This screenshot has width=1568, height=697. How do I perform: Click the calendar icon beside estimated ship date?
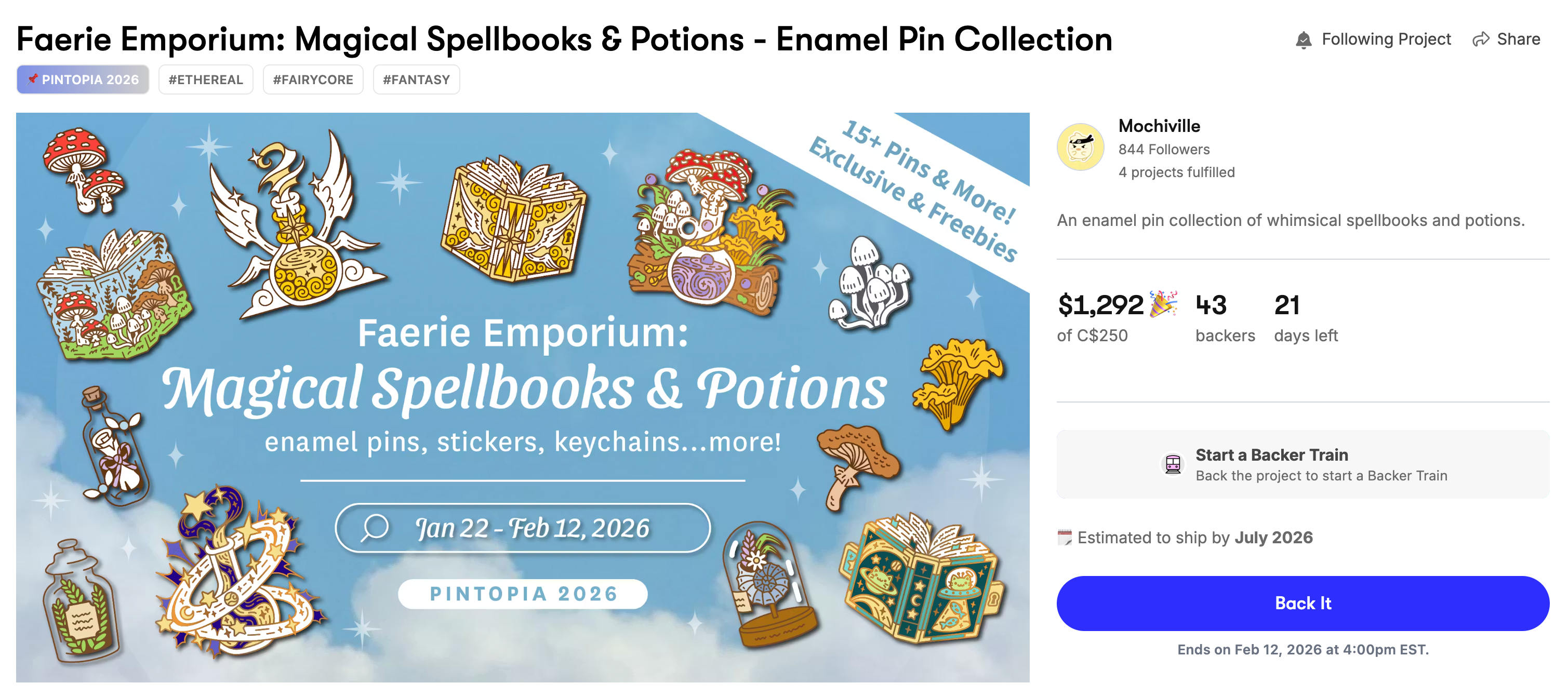1065,538
